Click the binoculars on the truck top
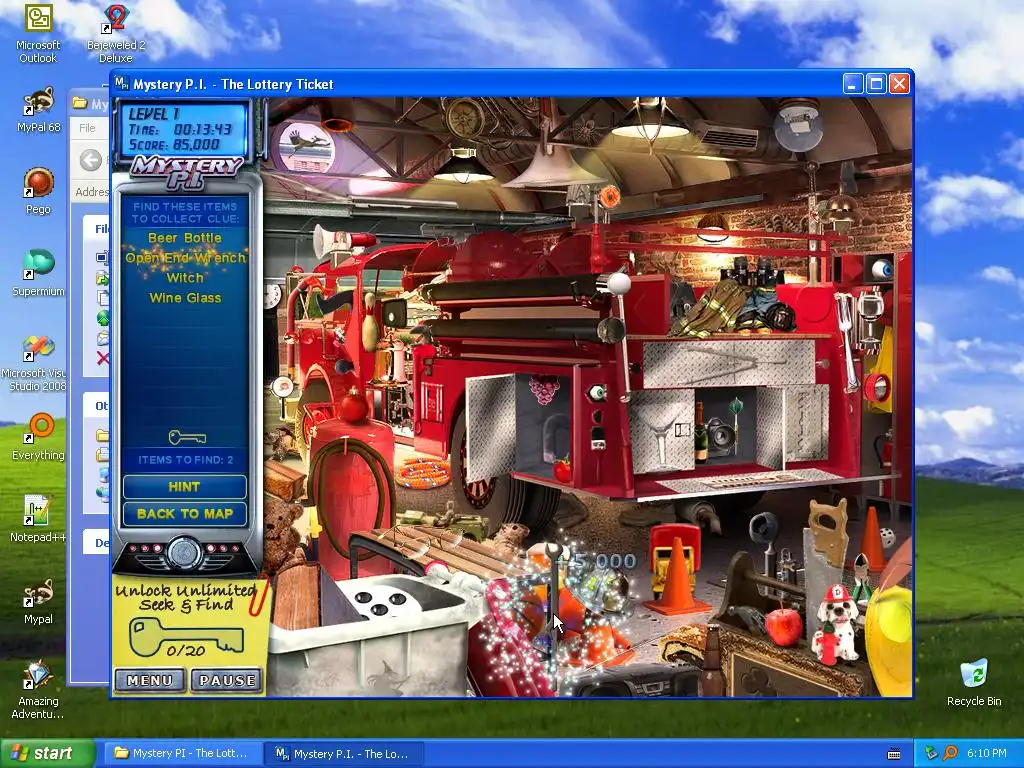1024x768 pixels. (752, 270)
